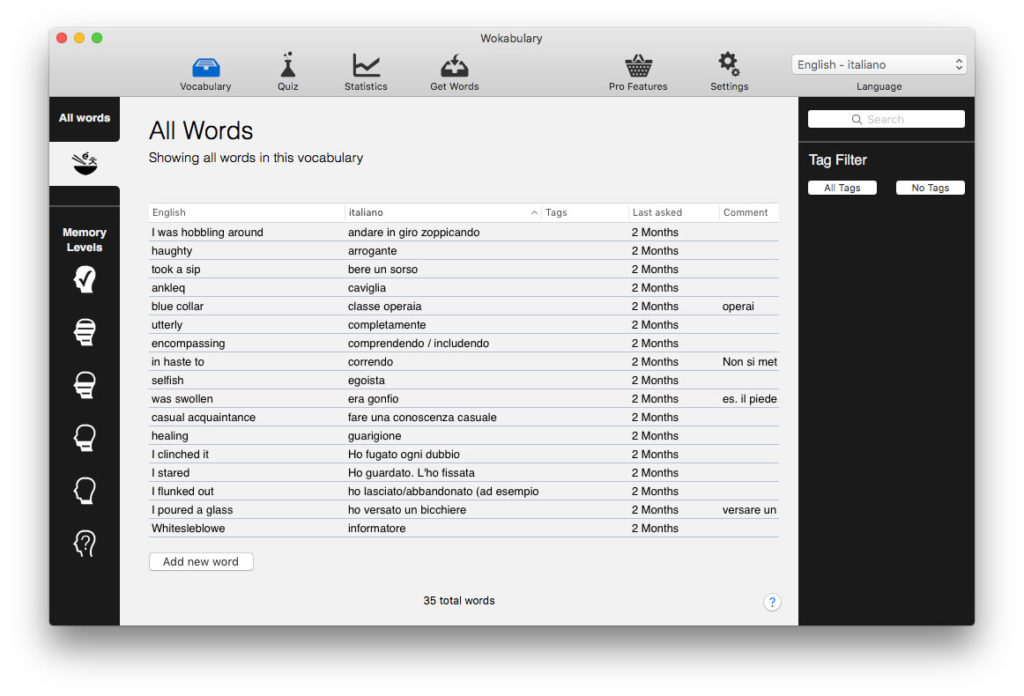Viewport: 1024px width, 696px height.
Task: Select the 'Whitesleblowe' row
Action: coord(464,528)
